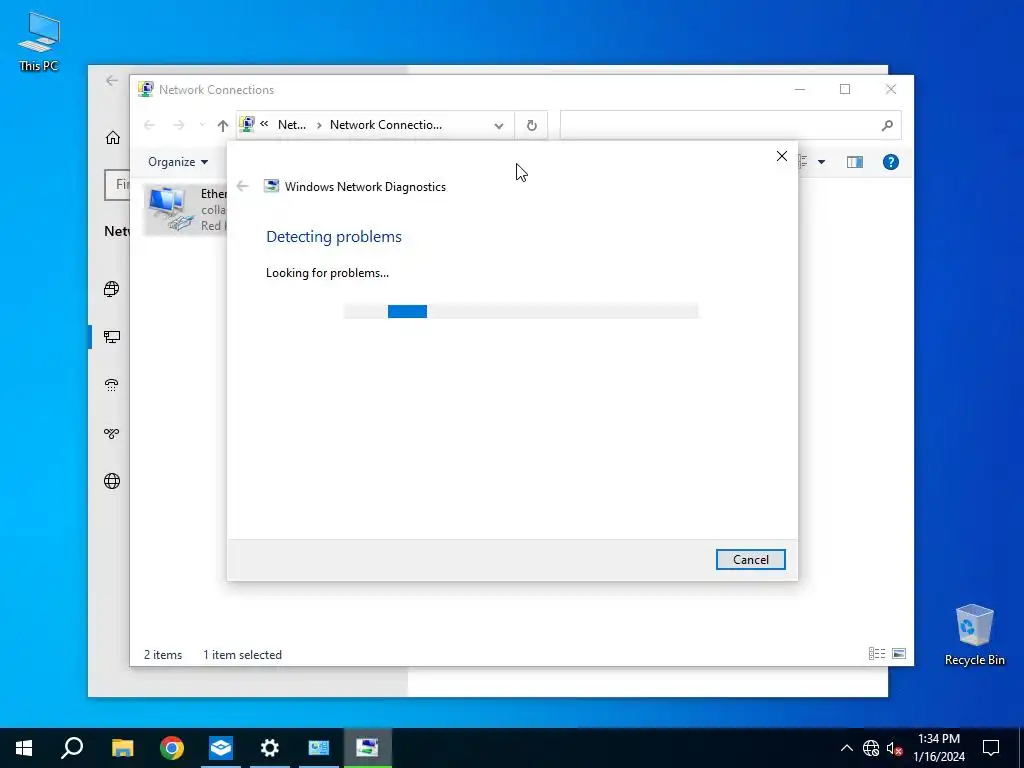Cancel the network diagnostics scan

pyautogui.click(x=750, y=560)
